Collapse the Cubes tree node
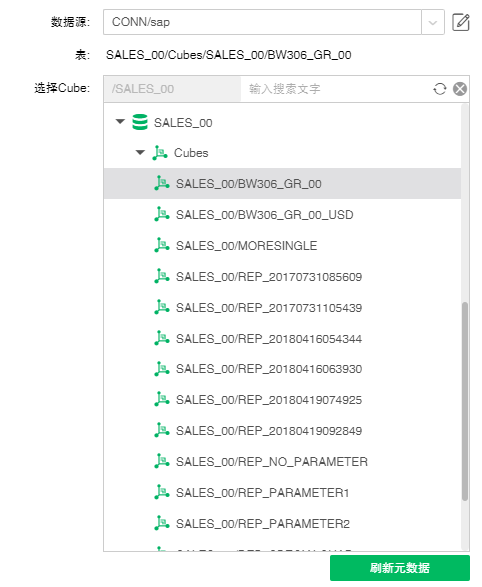 coord(140,152)
